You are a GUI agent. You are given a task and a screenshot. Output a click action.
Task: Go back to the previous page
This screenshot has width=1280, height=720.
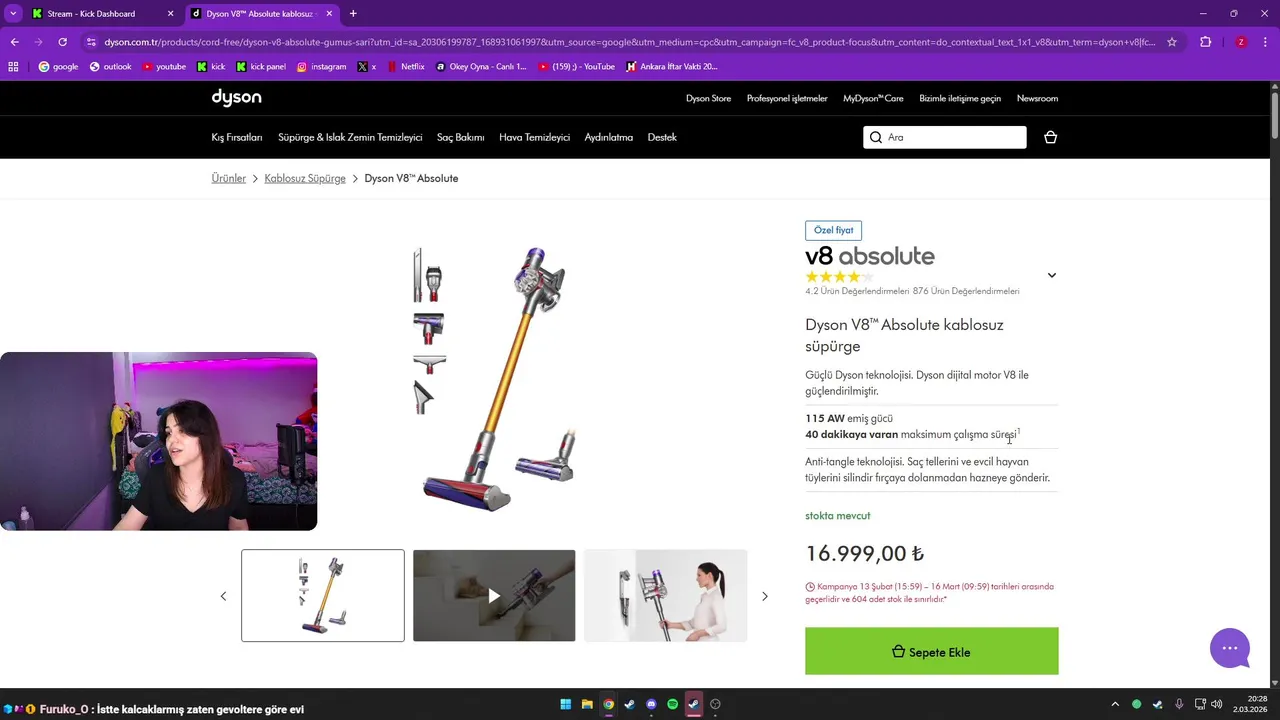pos(14,42)
